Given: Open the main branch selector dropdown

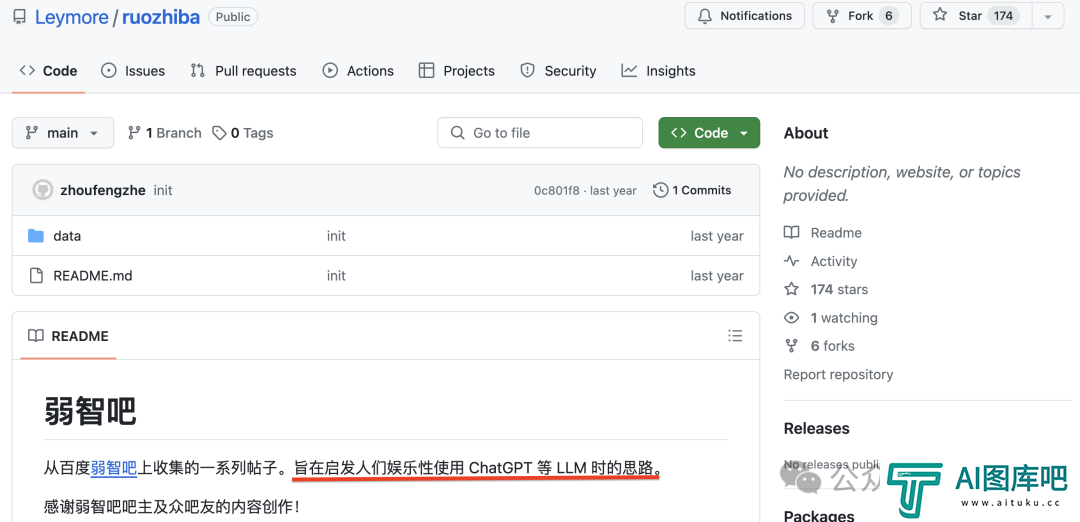Looking at the screenshot, I should click(x=63, y=133).
